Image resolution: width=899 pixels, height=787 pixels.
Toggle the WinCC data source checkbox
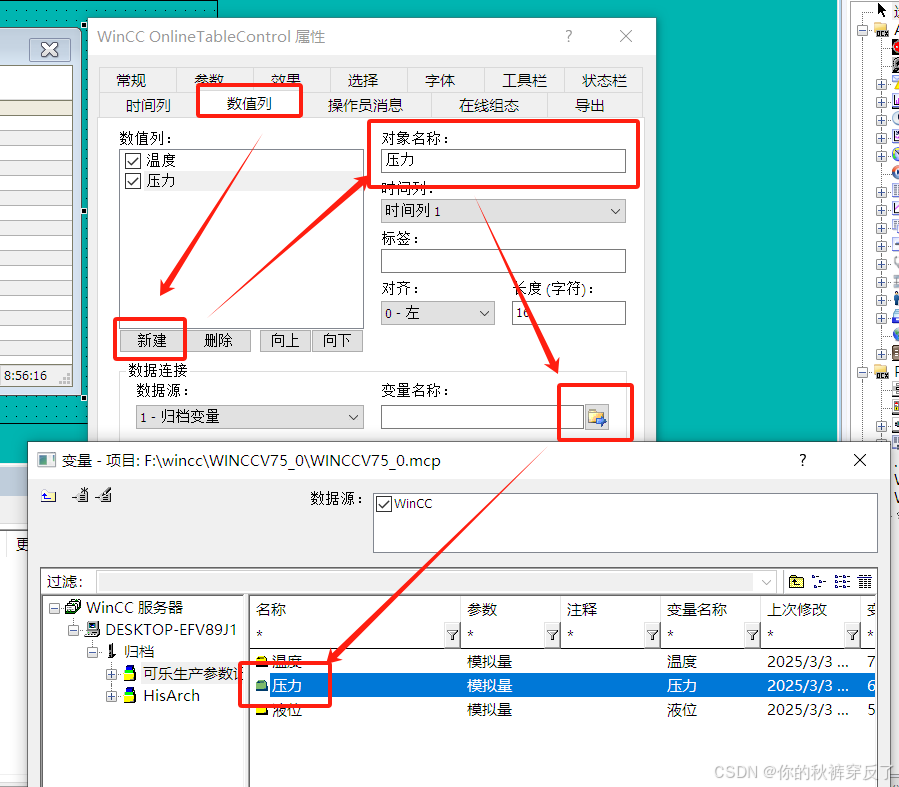tap(384, 504)
